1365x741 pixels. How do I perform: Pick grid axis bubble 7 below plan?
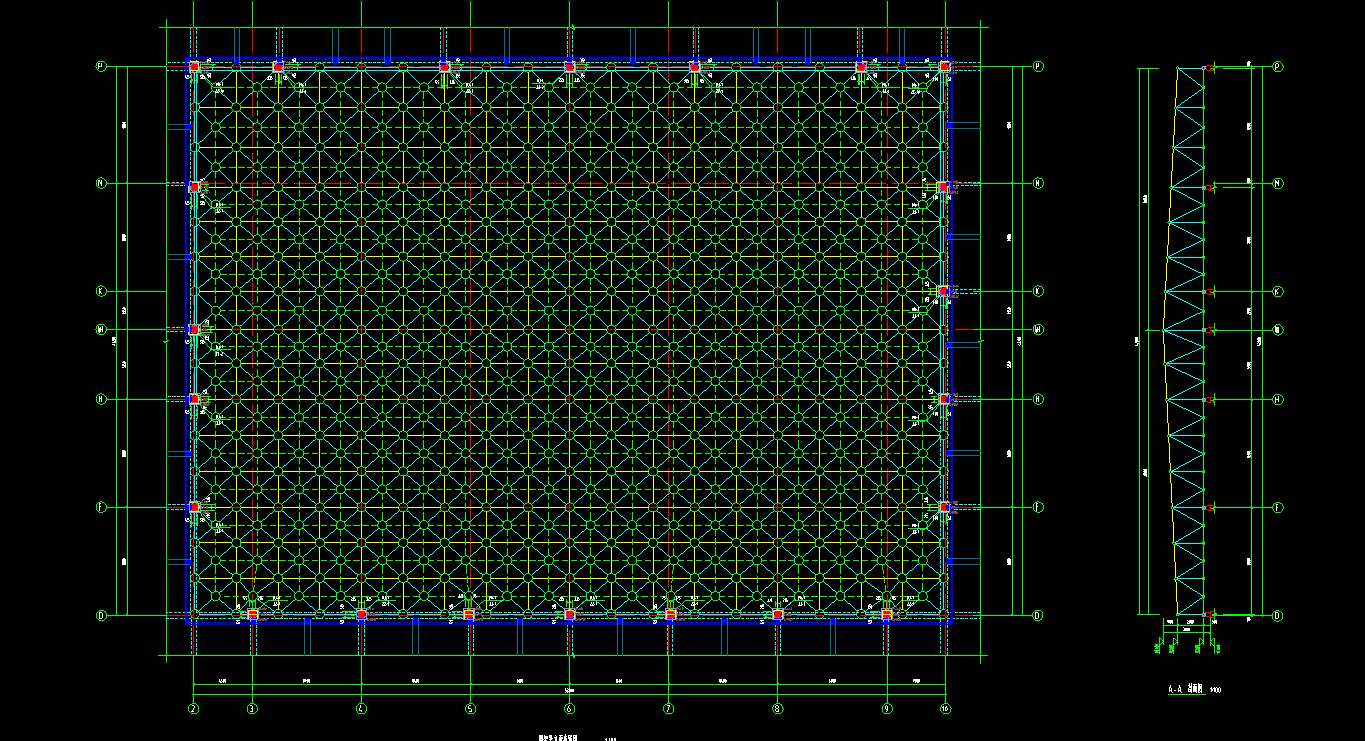click(x=668, y=709)
